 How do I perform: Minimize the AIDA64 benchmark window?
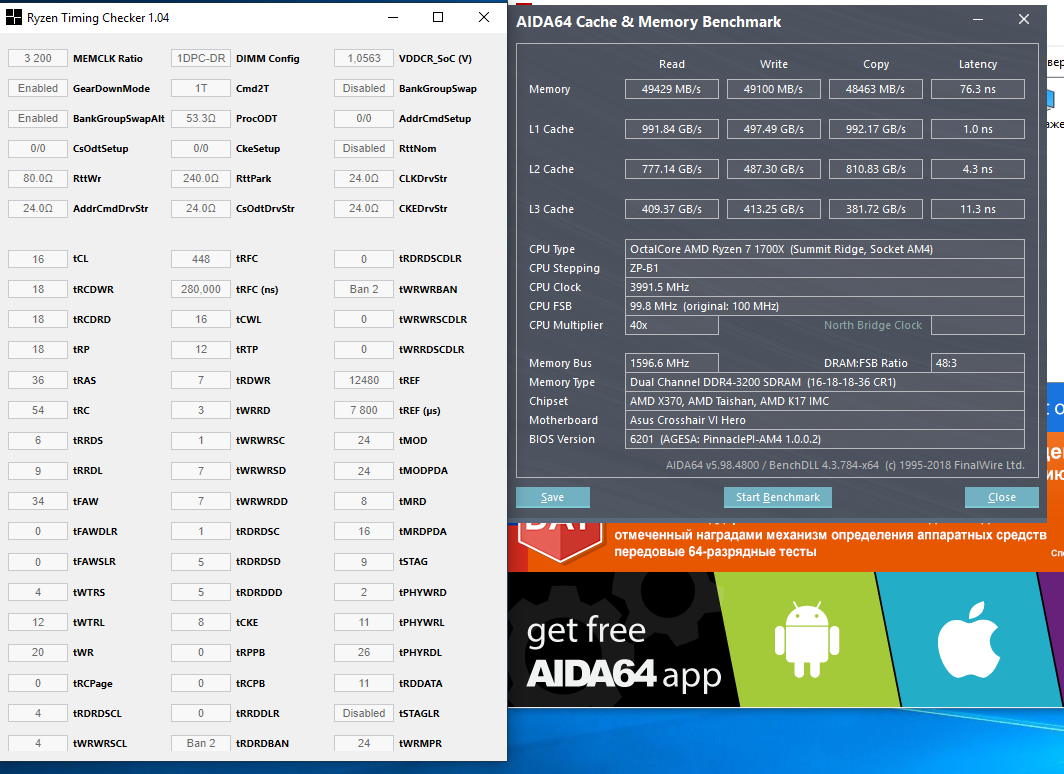[978, 20]
